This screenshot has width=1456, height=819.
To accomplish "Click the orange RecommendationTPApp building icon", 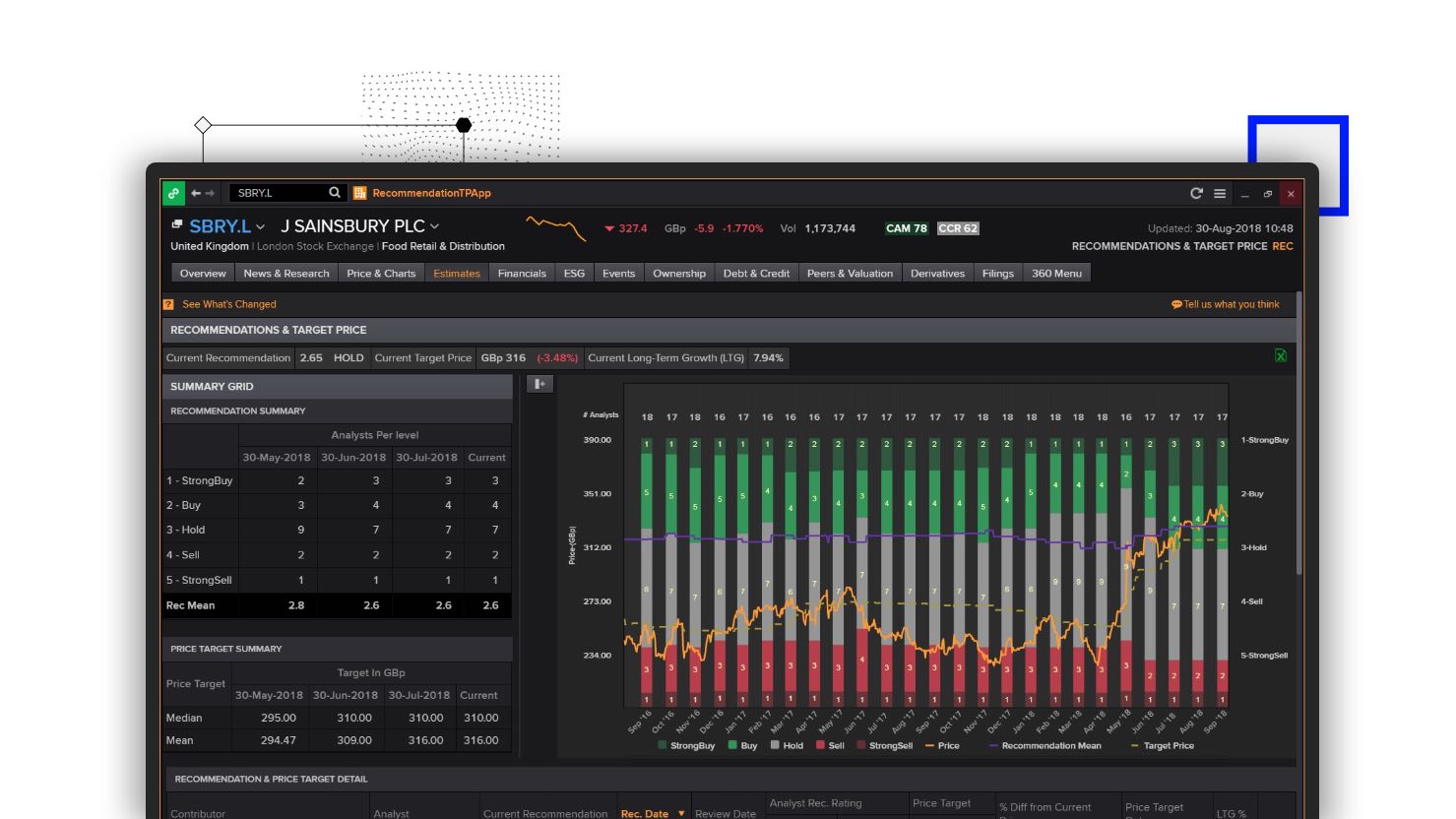I will [359, 193].
